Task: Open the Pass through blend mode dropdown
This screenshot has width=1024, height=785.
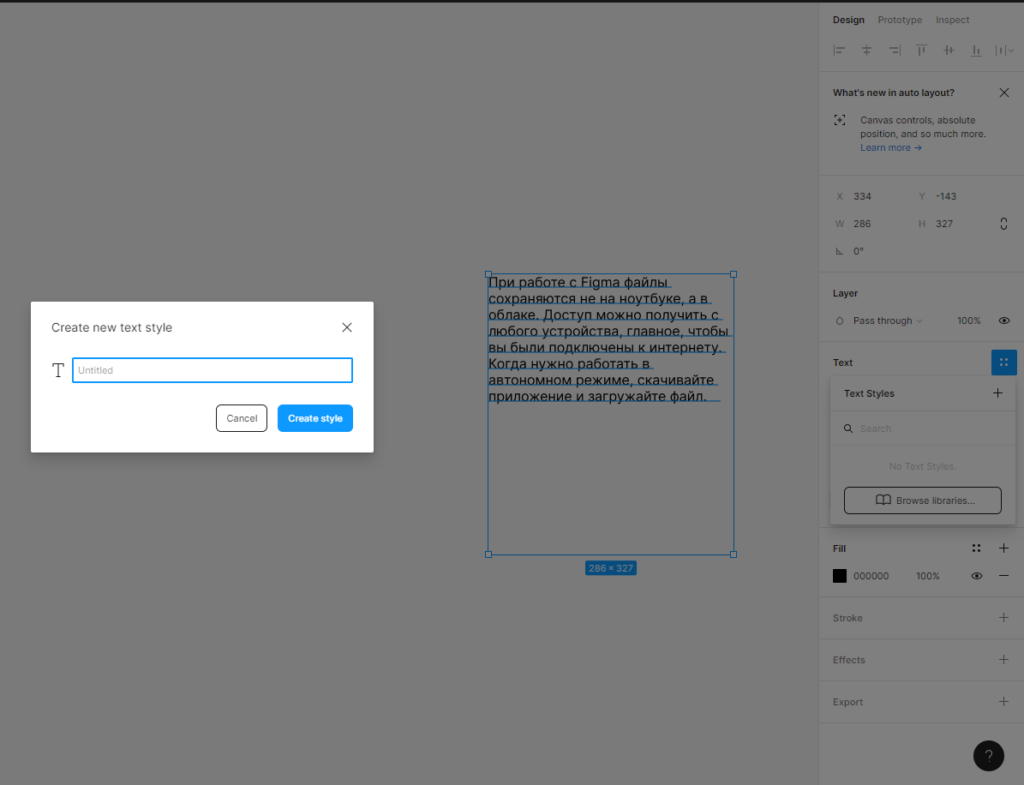Action: pos(880,321)
